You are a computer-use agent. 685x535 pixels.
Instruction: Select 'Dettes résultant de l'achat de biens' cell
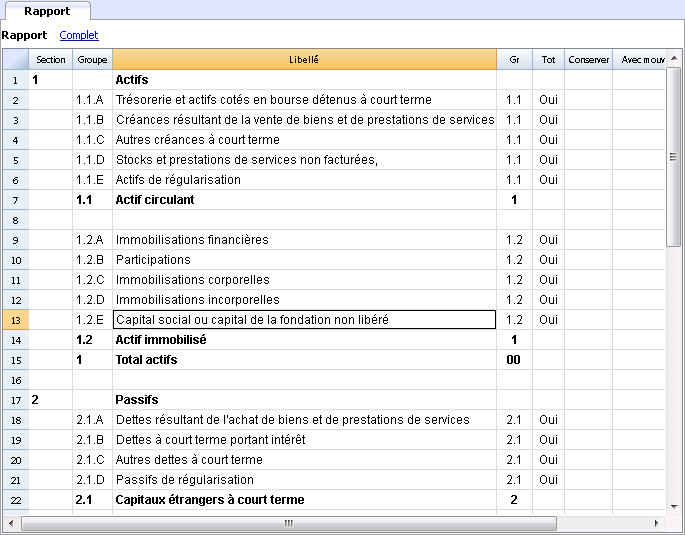click(304, 420)
